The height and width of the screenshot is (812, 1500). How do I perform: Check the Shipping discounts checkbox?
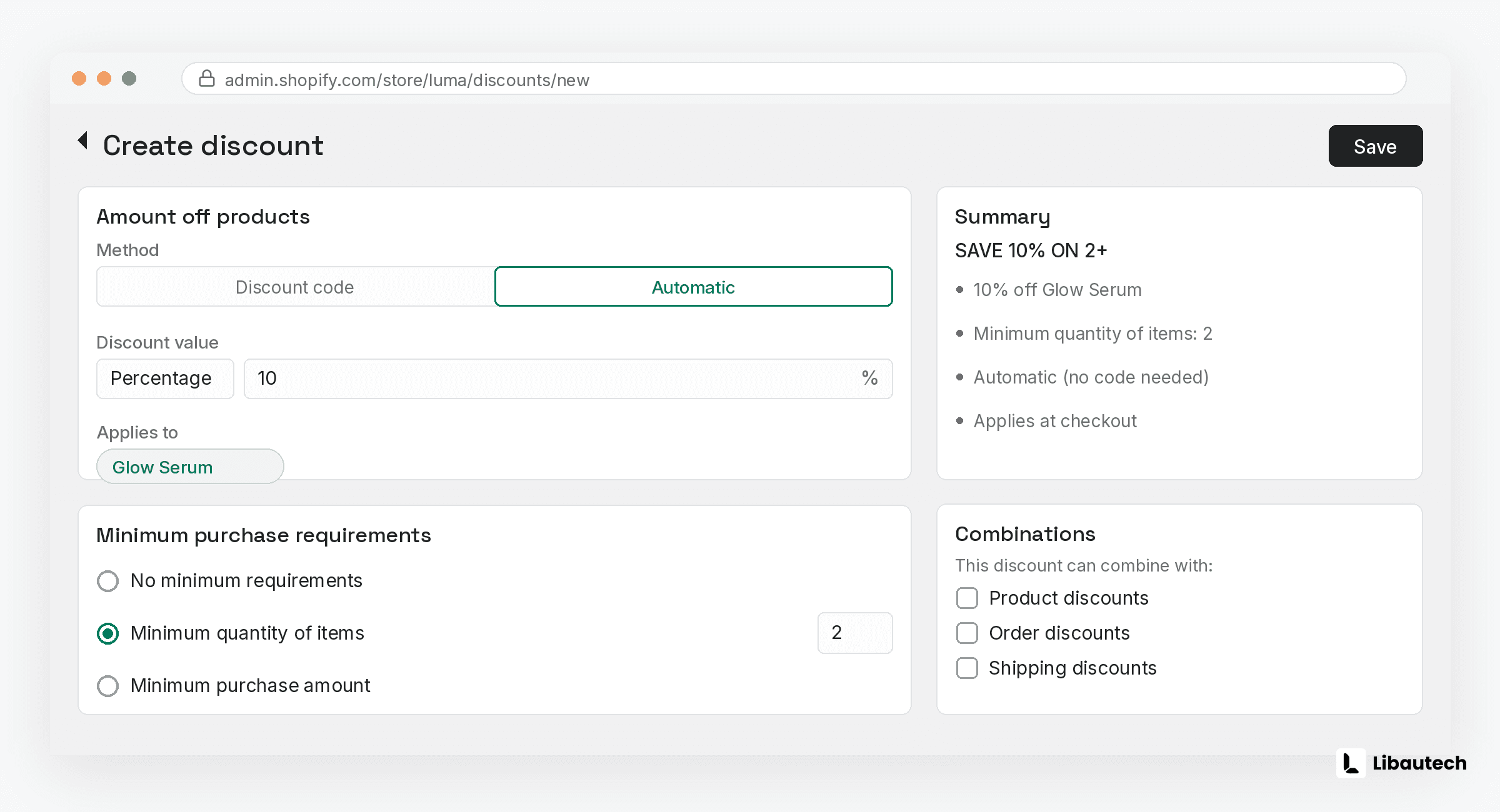click(x=967, y=668)
